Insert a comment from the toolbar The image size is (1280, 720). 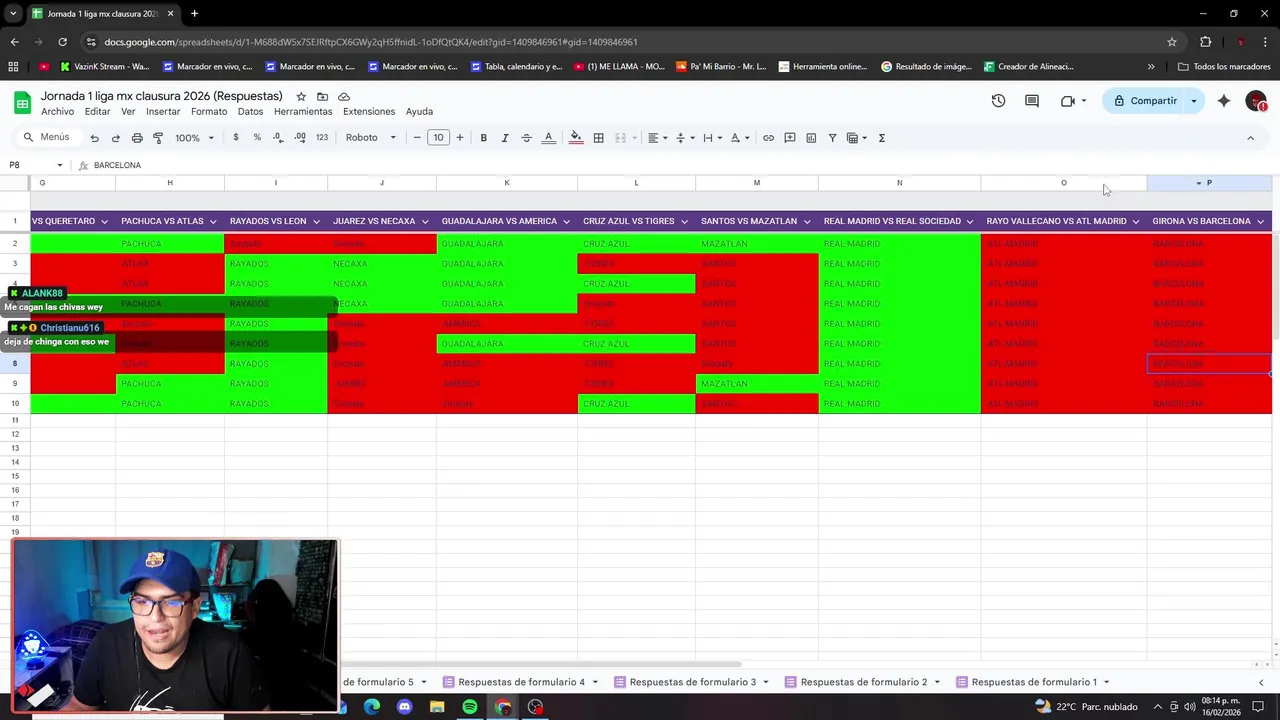click(x=790, y=138)
